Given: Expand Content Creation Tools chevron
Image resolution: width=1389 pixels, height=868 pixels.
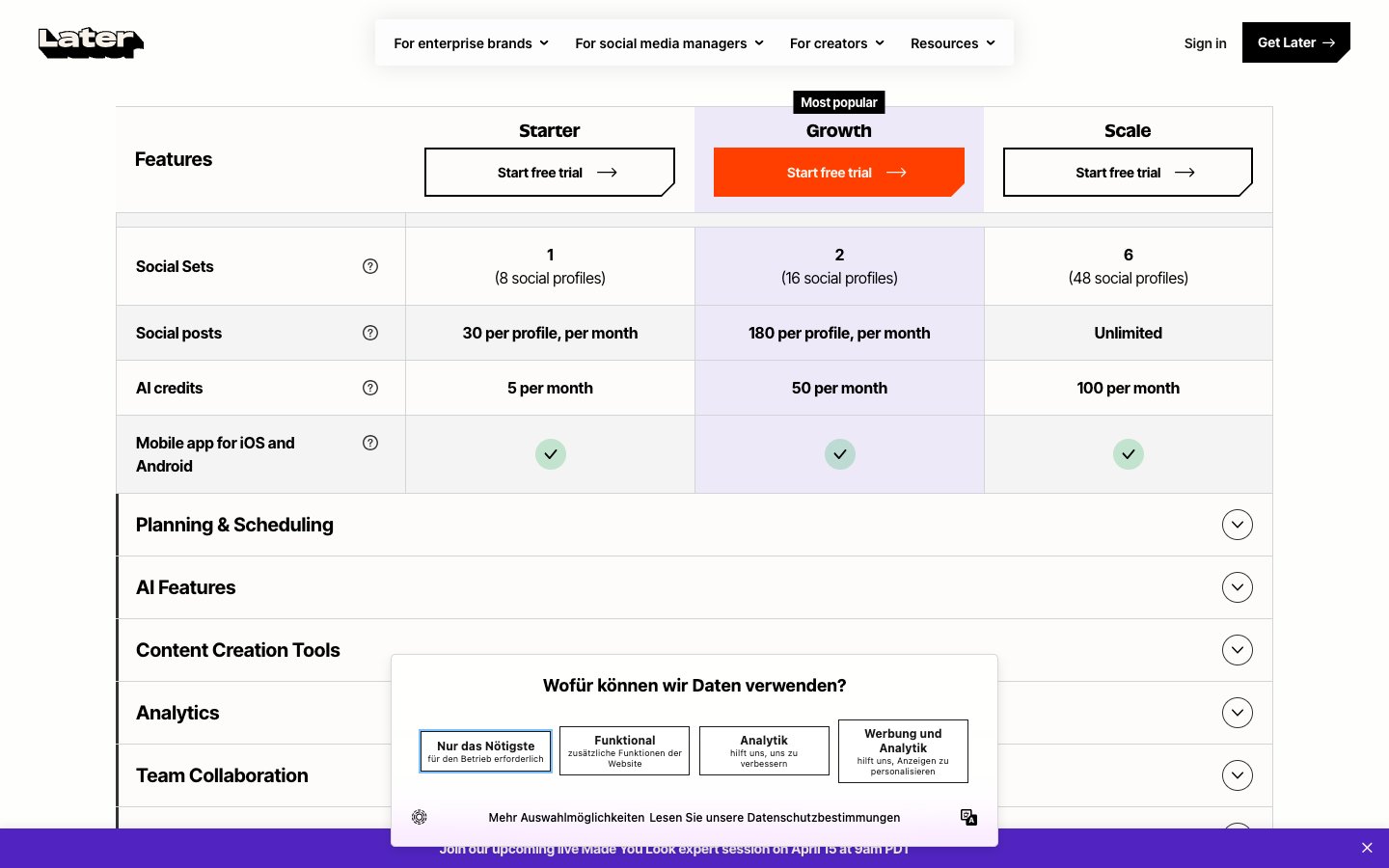Looking at the screenshot, I should 1237,650.
